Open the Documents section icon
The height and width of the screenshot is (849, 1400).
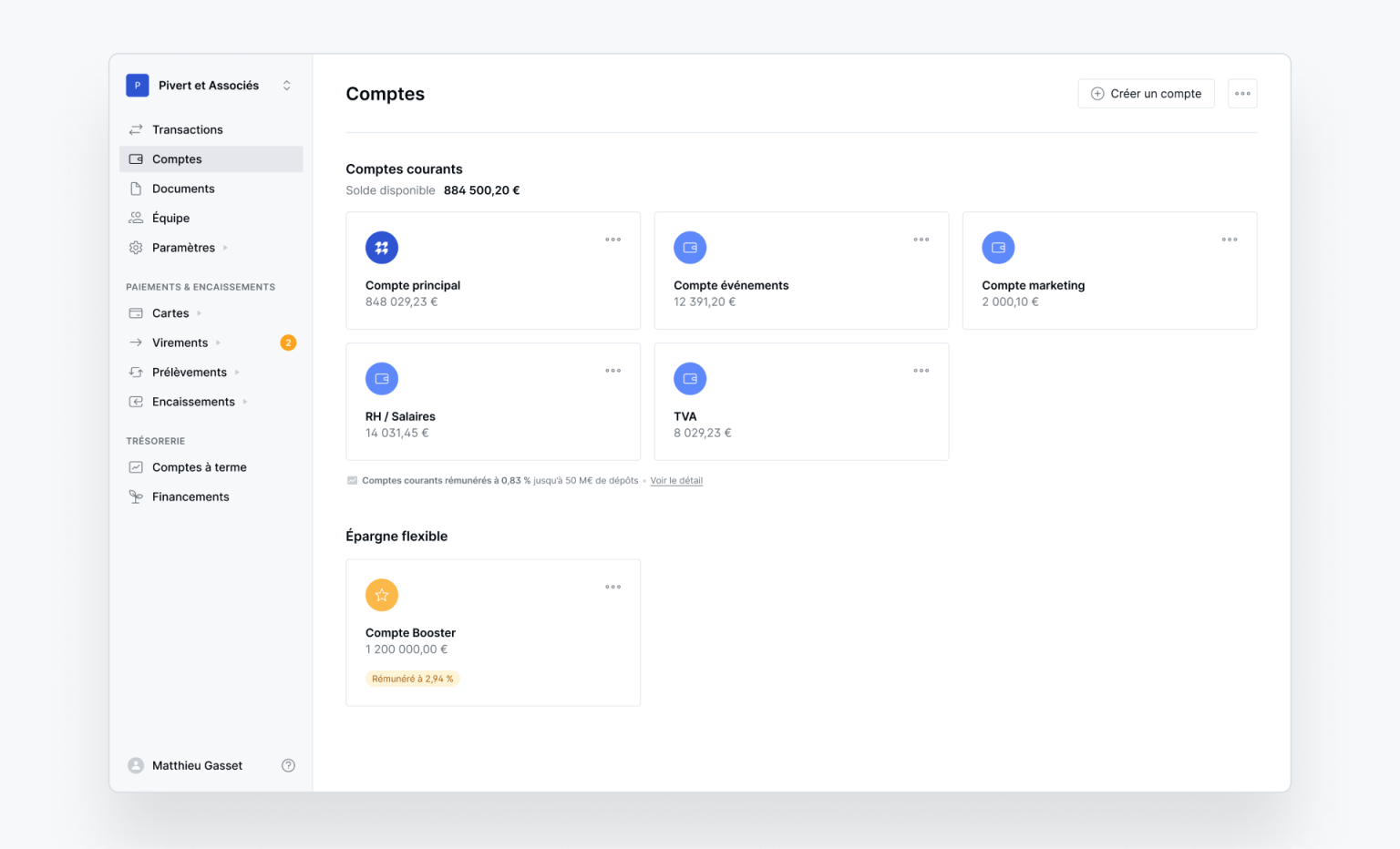(x=136, y=189)
